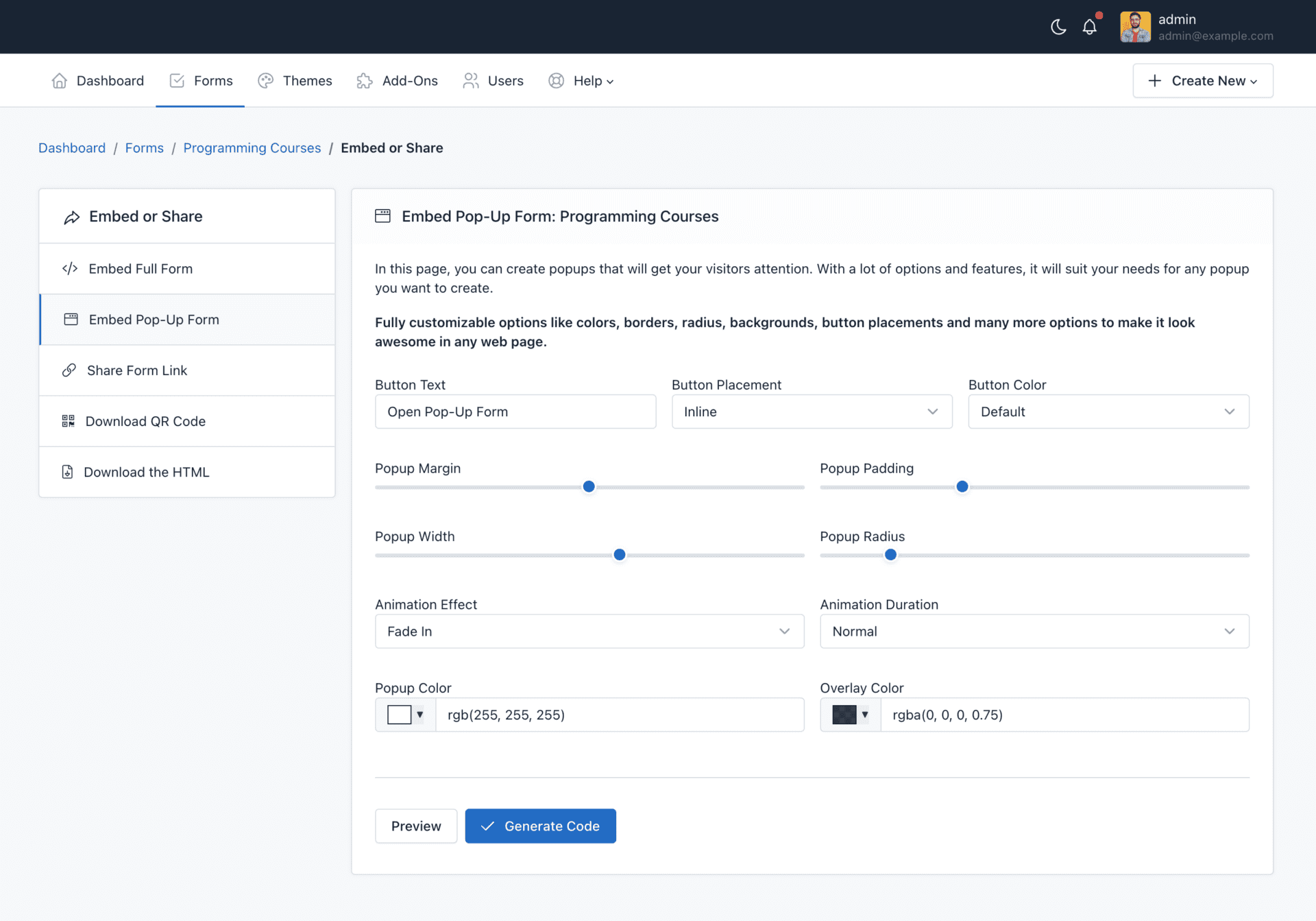Open the notifications bell
The height and width of the screenshot is (921, 1316).
pos(1089,27)
